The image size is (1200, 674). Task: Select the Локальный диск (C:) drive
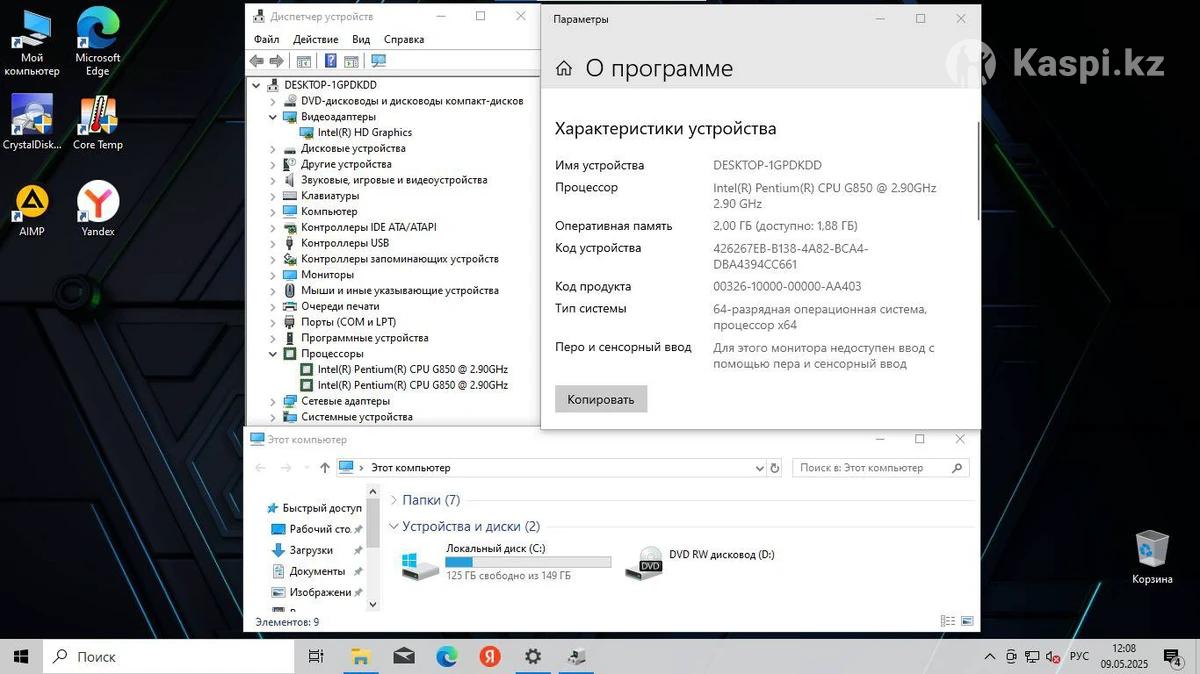point(505,563)
